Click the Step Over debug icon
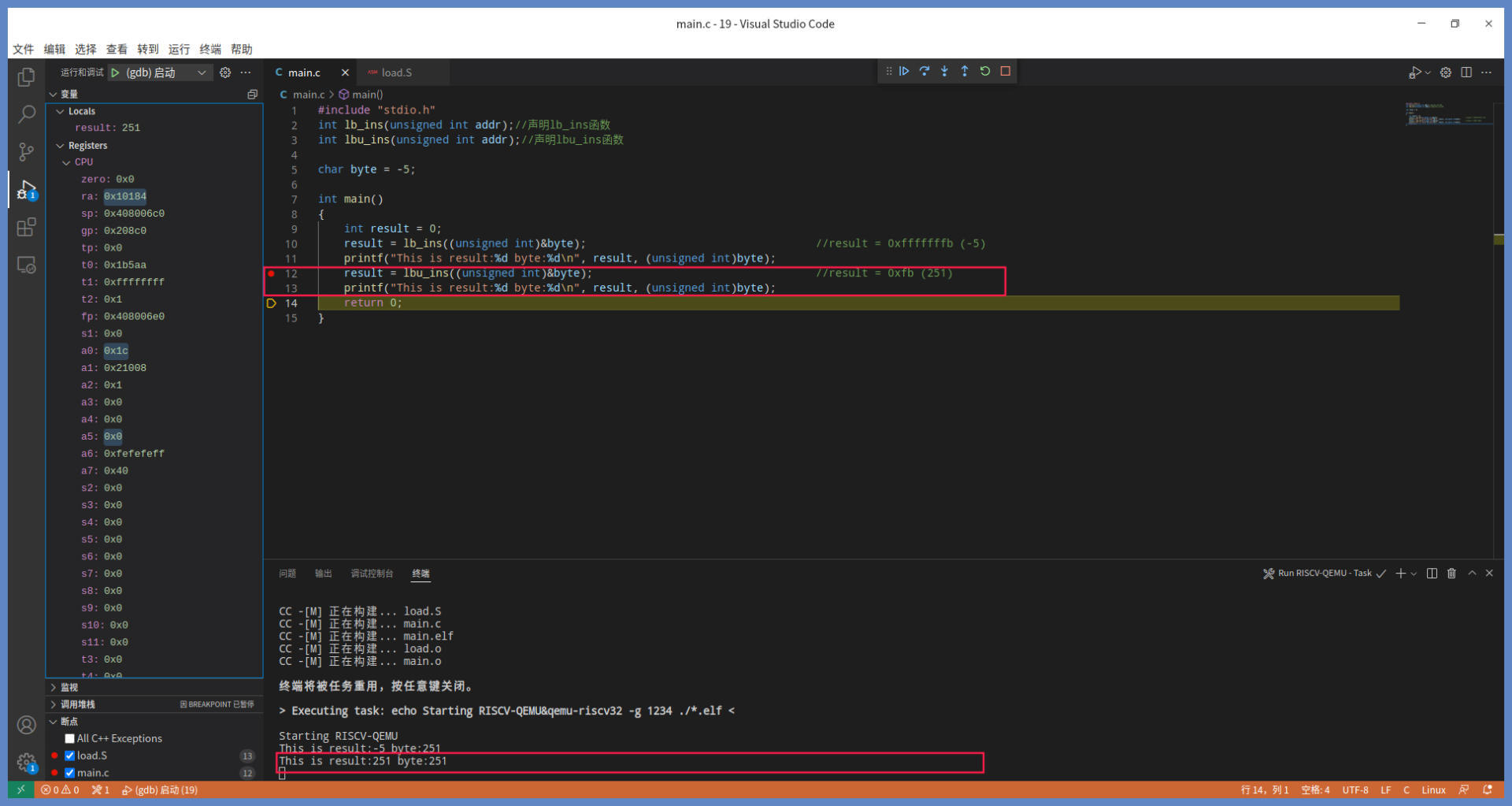The height and width of the screenshot is (806, 1512). pyautogui.click(x=925, y=71)
